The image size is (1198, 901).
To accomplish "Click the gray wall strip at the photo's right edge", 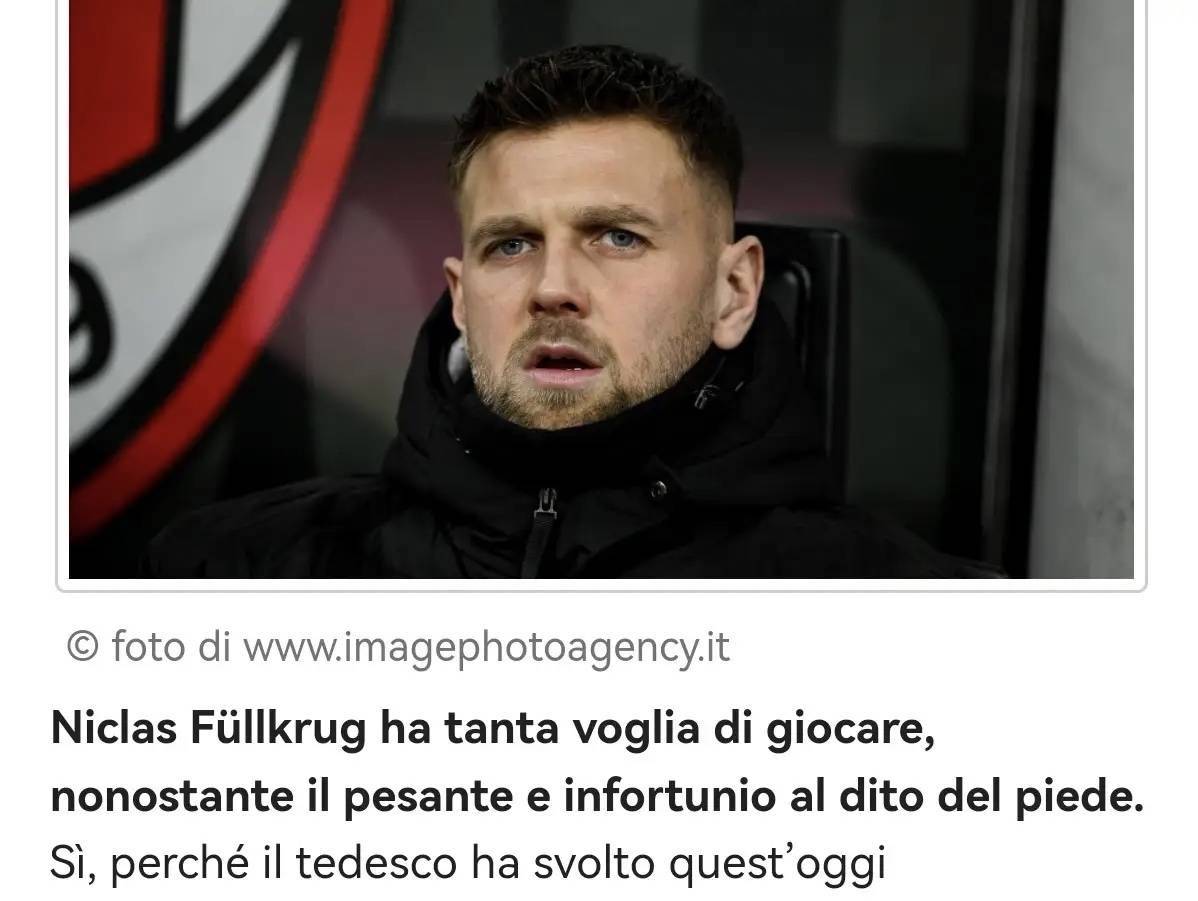I will (x=1087, y=289).
